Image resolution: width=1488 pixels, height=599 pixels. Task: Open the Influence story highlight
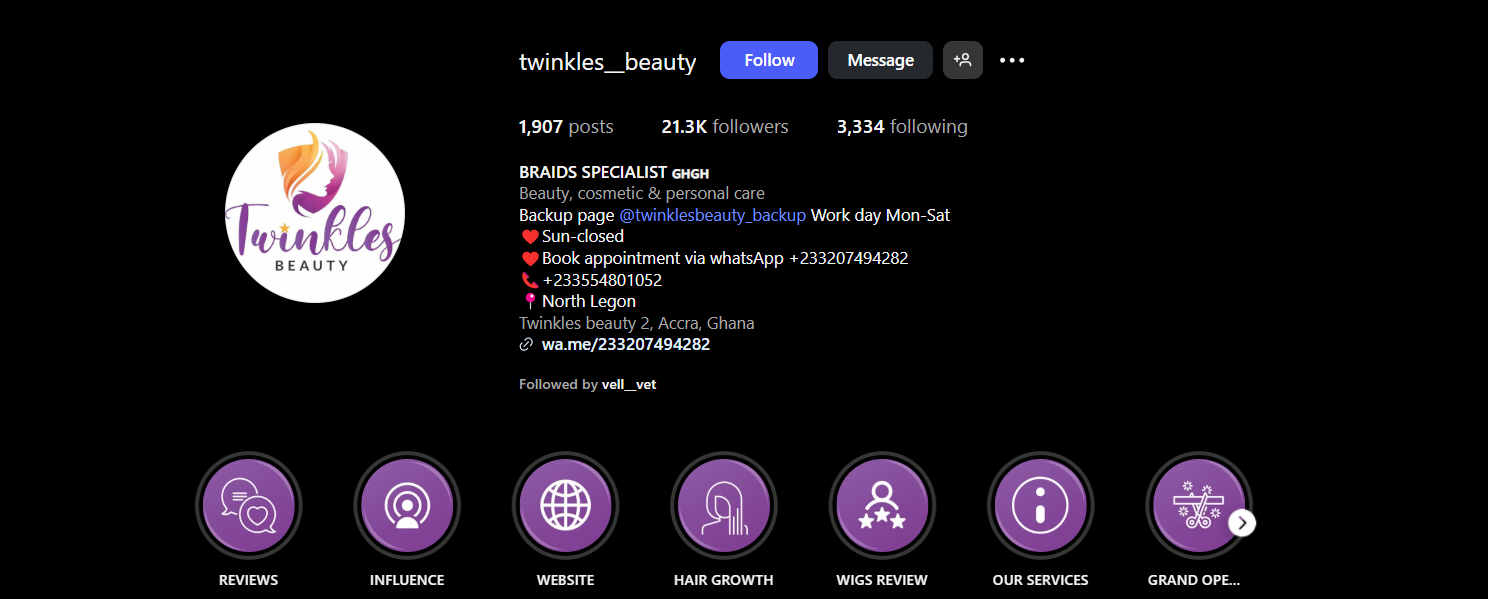pos(407,505)
